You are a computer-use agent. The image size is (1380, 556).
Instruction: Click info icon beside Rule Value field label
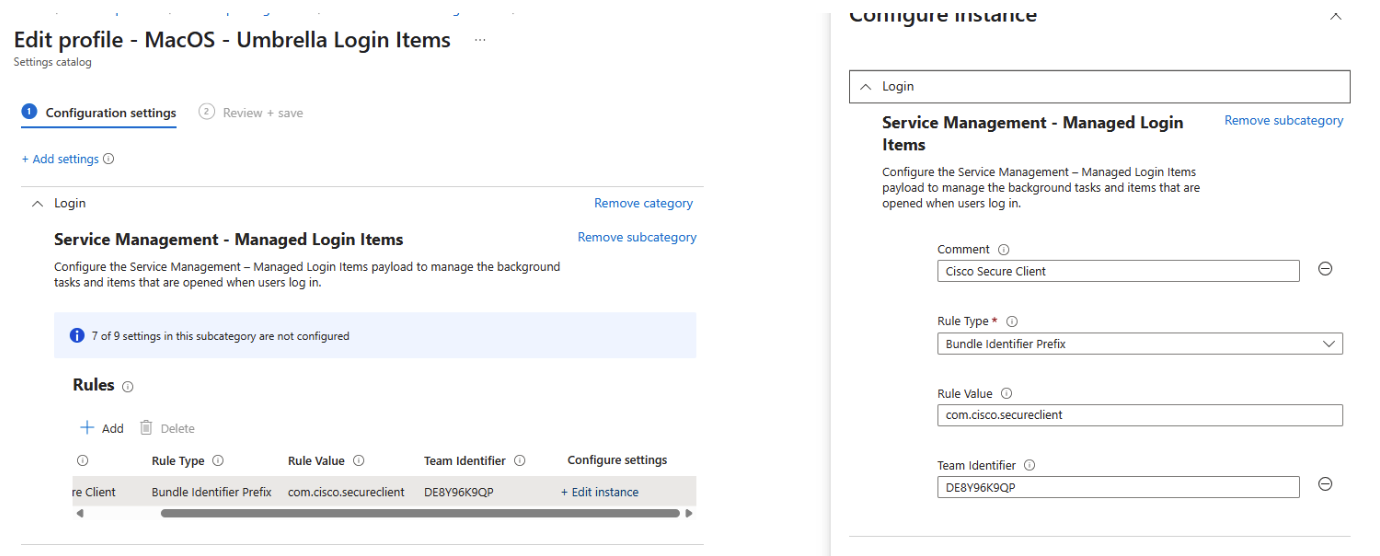(x=1007, y=394)
